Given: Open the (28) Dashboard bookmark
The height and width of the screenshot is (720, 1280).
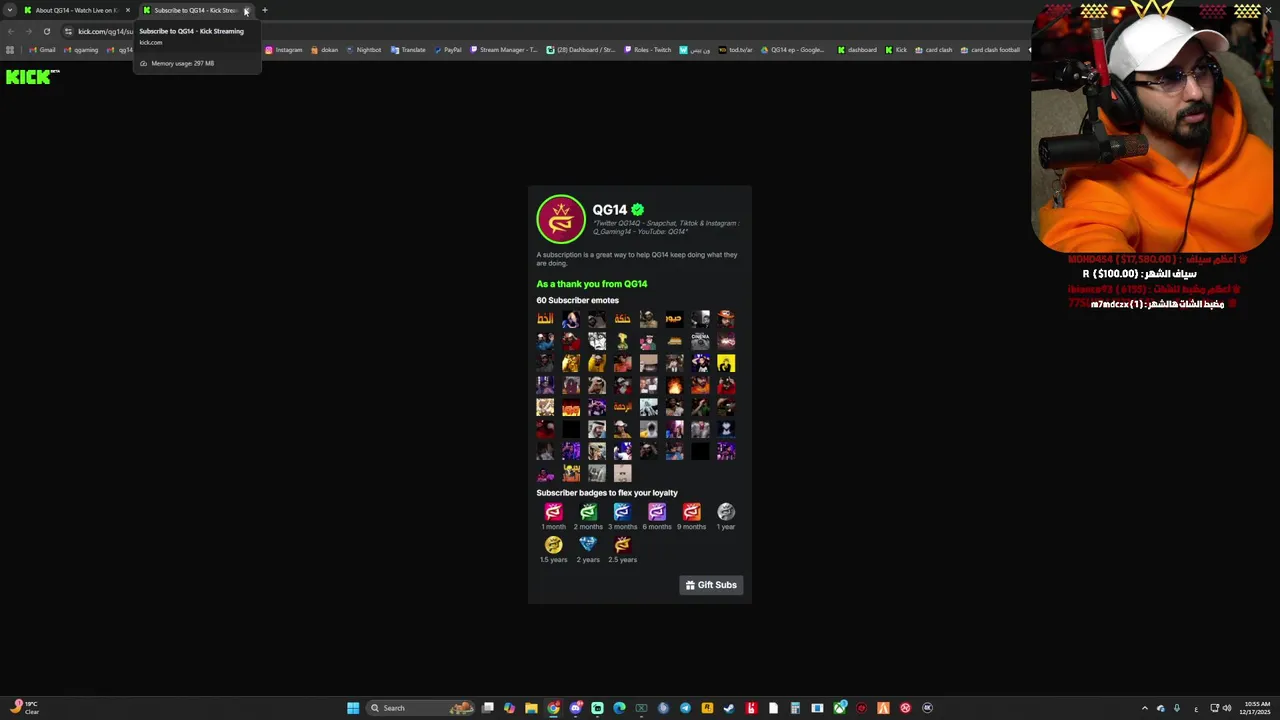Looking at the screenshot, I should (580, 50).
